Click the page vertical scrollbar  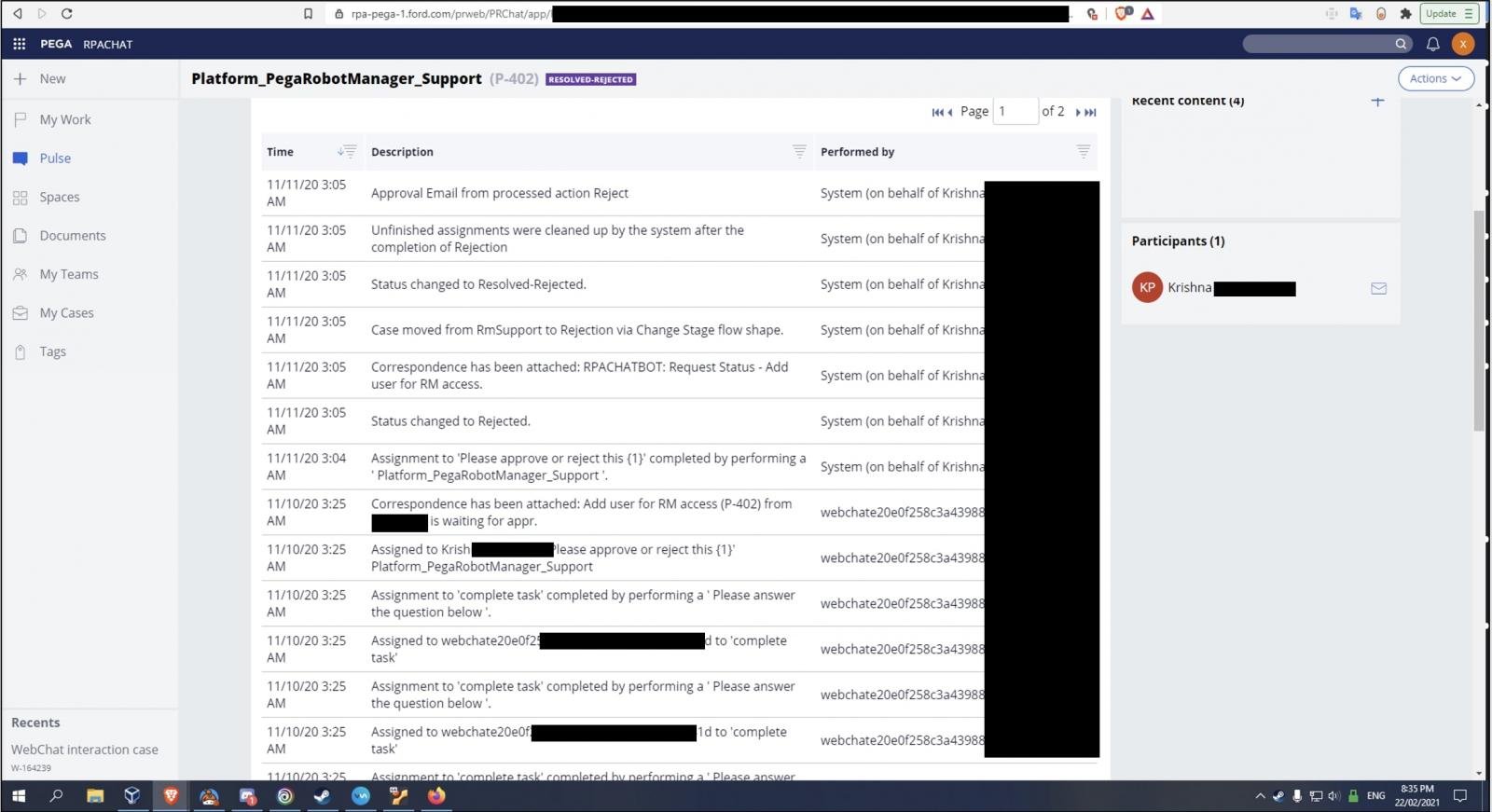tap(1479, 320)
